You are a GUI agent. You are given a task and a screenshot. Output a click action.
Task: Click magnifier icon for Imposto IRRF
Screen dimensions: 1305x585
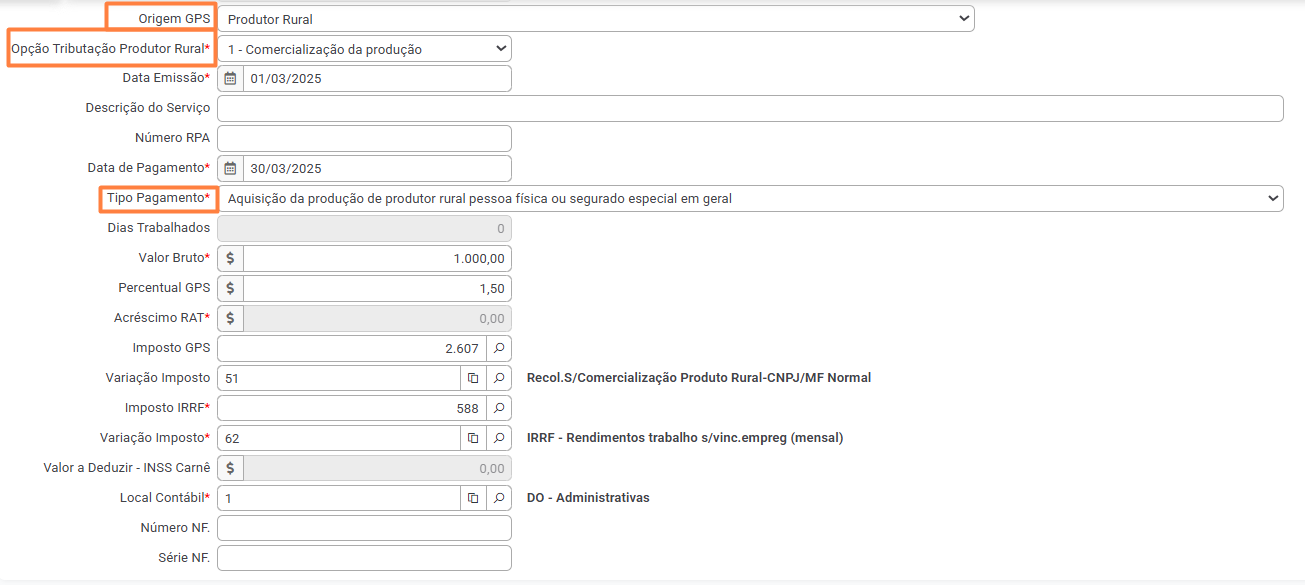499,408
